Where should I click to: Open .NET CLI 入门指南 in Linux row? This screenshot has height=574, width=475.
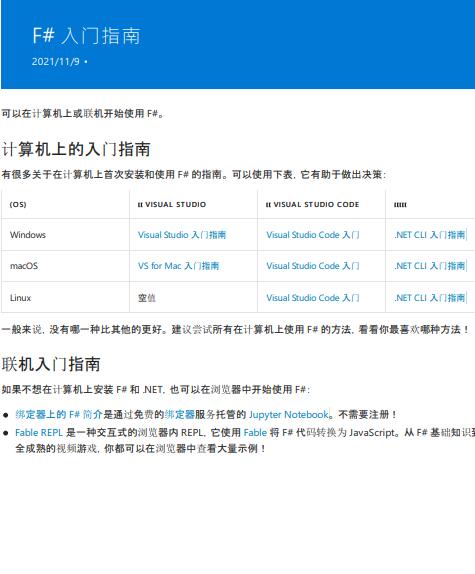tap(430, 298)
